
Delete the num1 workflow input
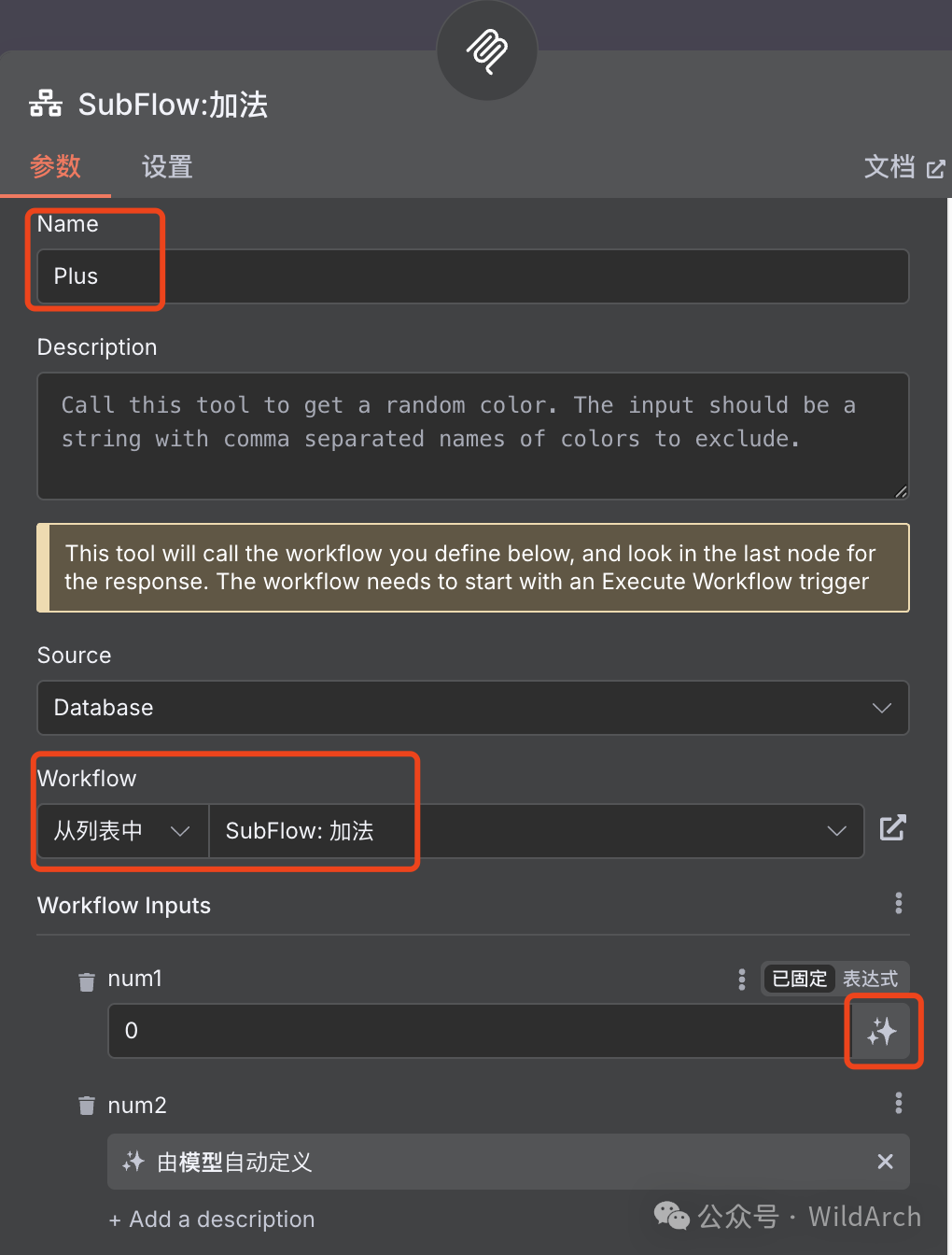87,981
